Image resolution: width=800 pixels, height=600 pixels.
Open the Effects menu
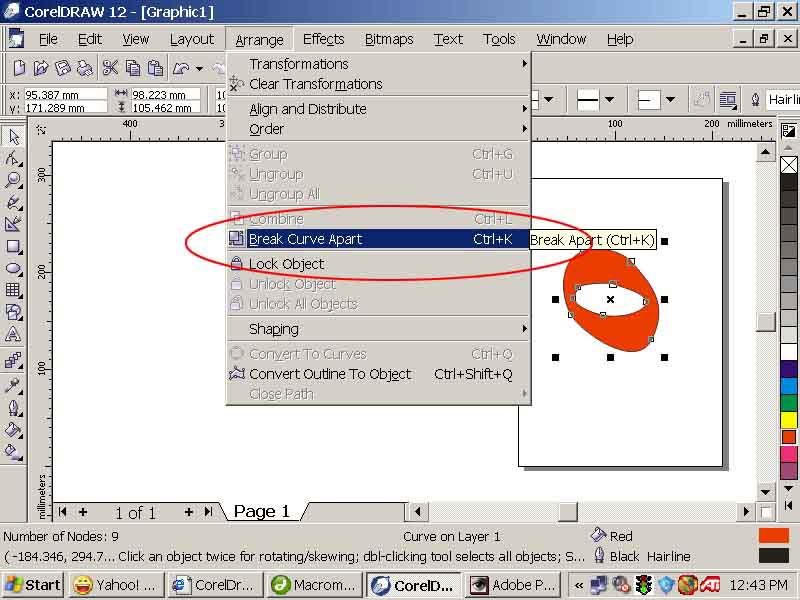coord(323,39)
